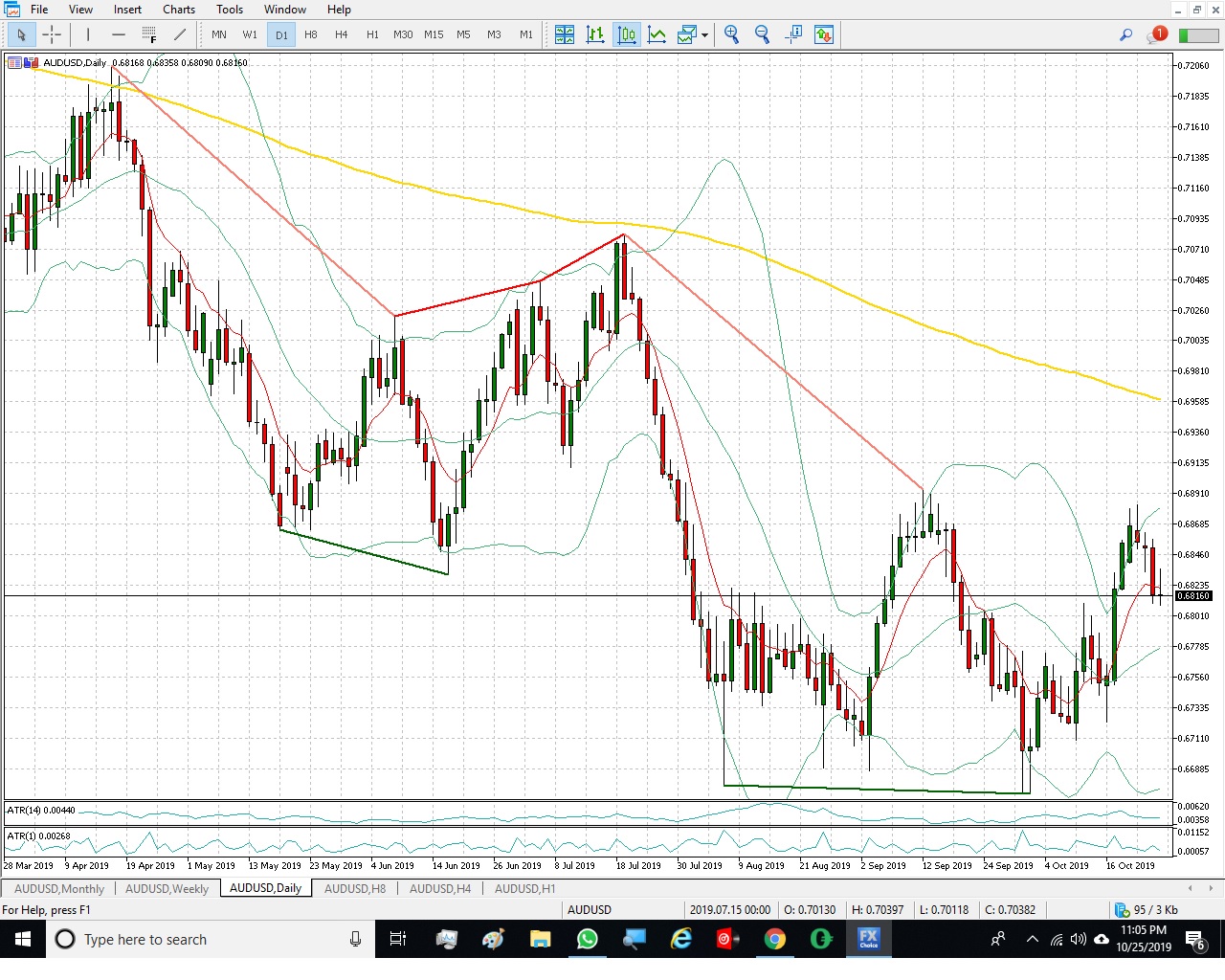Open the tile windows chart layout icon

click(x=565, y=34)
